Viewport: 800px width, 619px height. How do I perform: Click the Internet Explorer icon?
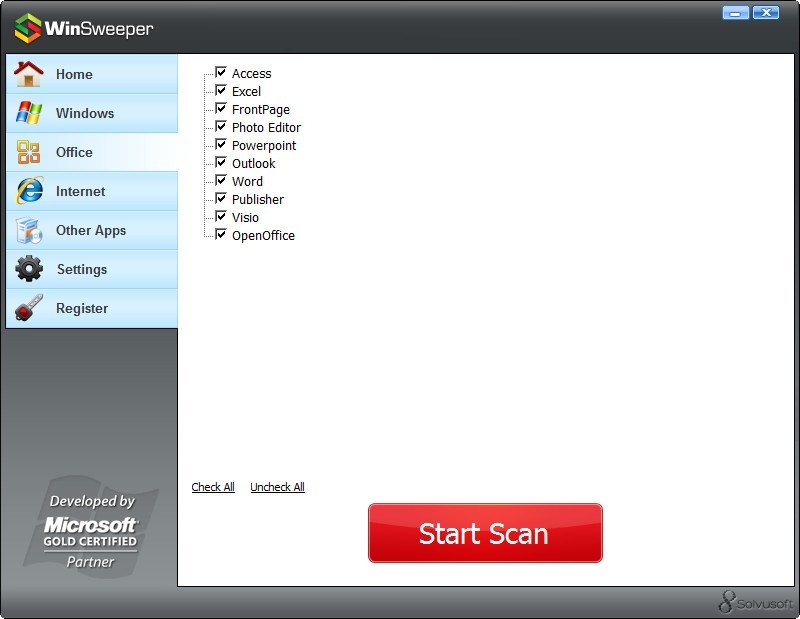coord(30,191)
